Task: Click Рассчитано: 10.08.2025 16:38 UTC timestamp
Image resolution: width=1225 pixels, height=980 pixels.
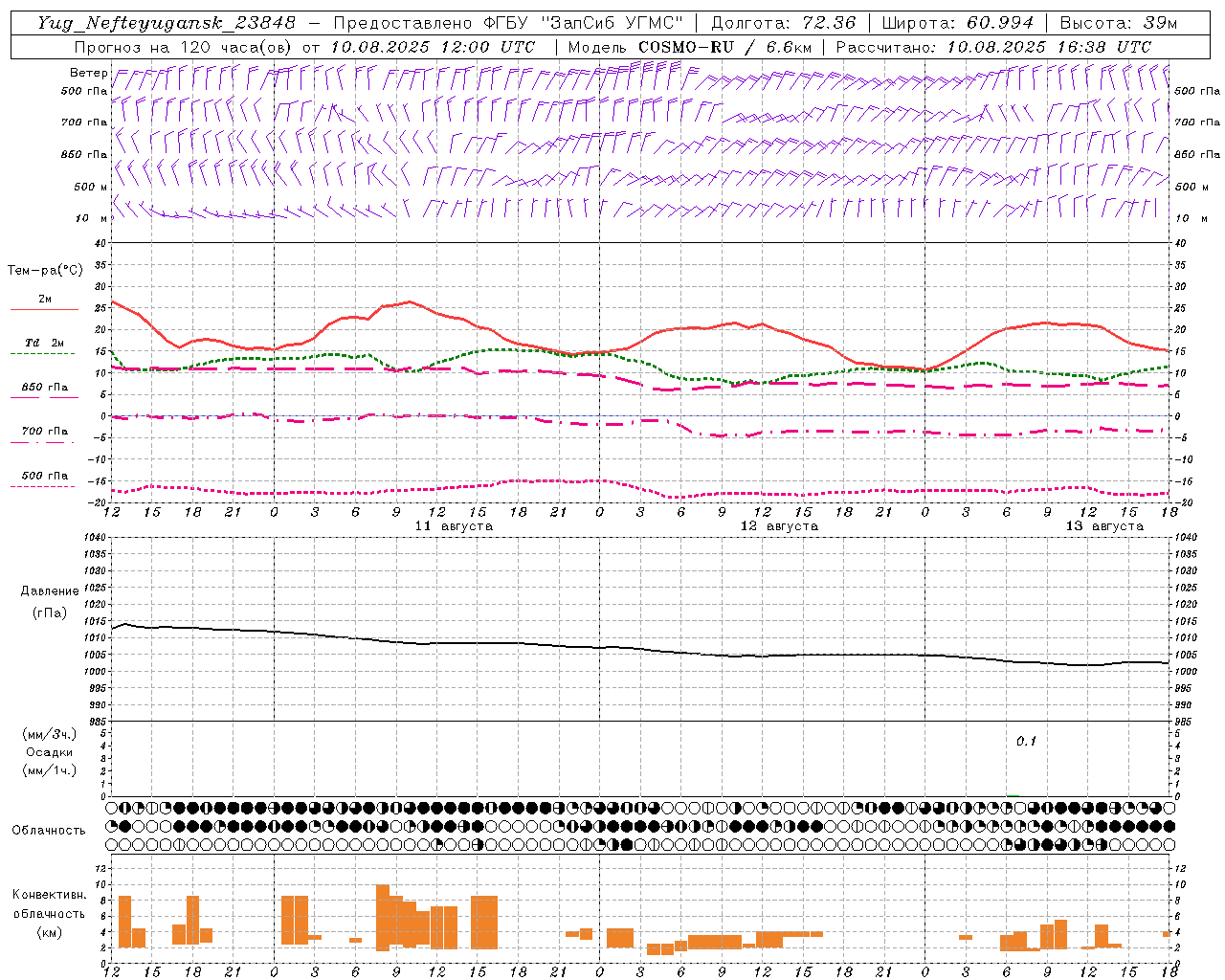Action: pos(993,47)
